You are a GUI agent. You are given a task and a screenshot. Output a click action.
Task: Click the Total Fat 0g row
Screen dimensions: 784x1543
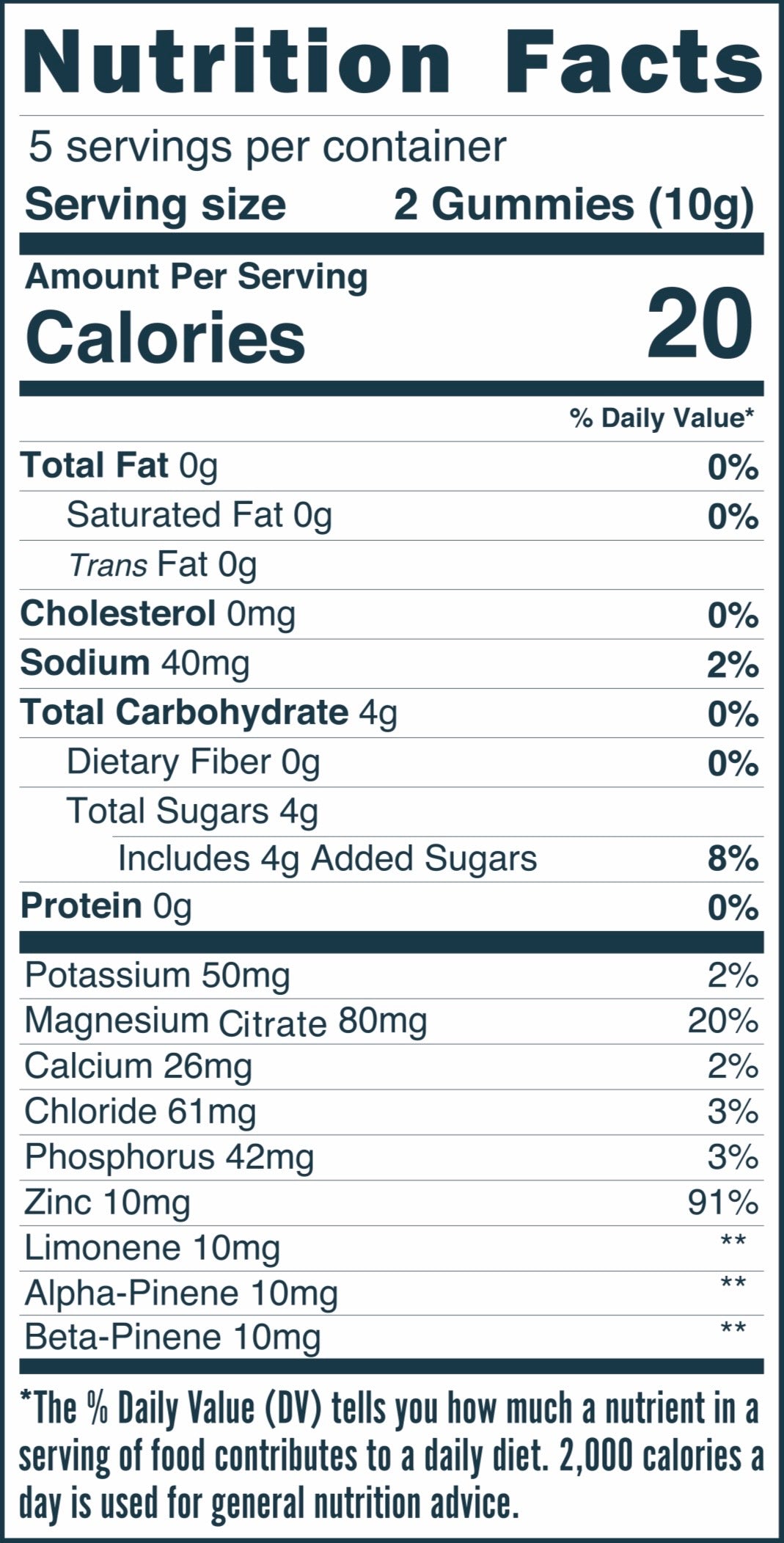pos(392,467)
